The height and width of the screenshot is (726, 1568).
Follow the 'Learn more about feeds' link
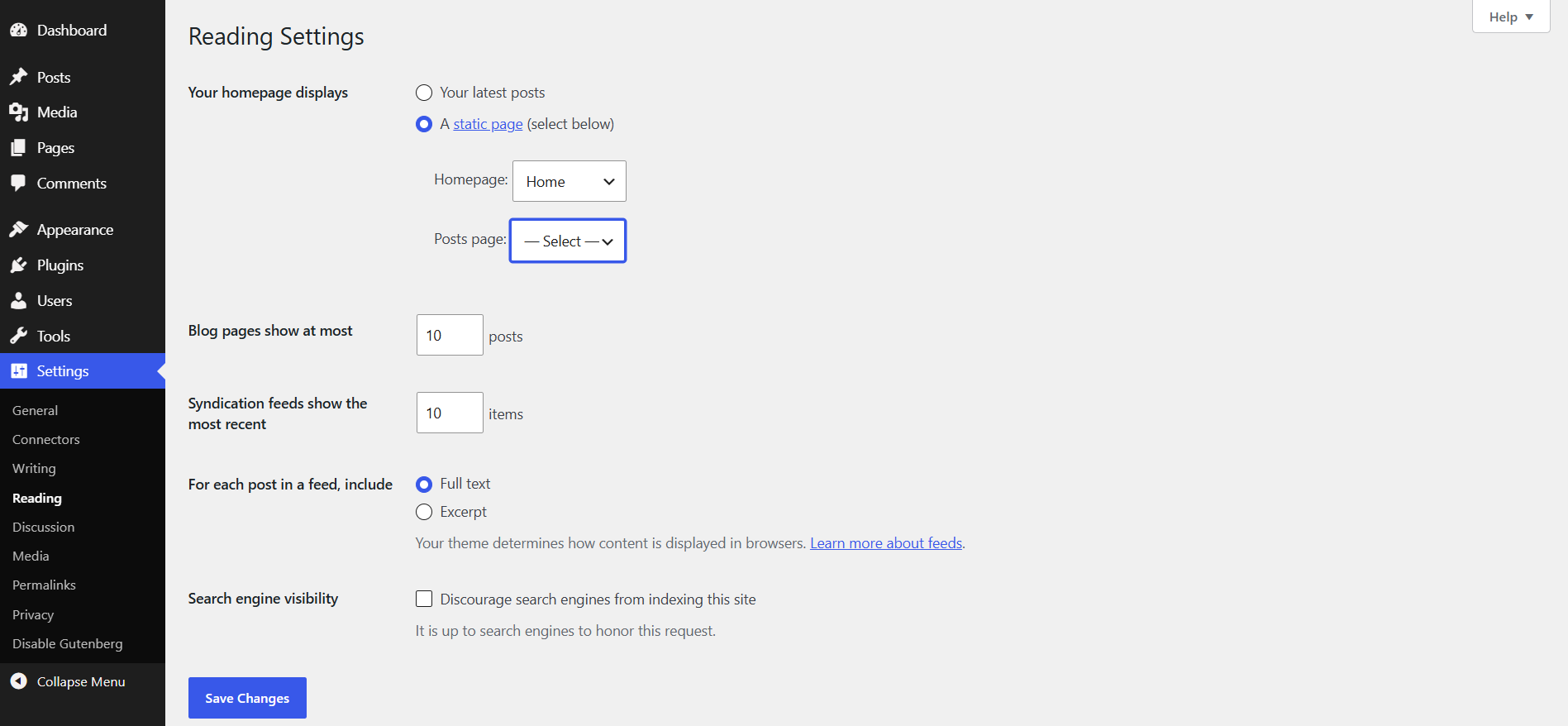pyautogui.click(x=886, y=543)
